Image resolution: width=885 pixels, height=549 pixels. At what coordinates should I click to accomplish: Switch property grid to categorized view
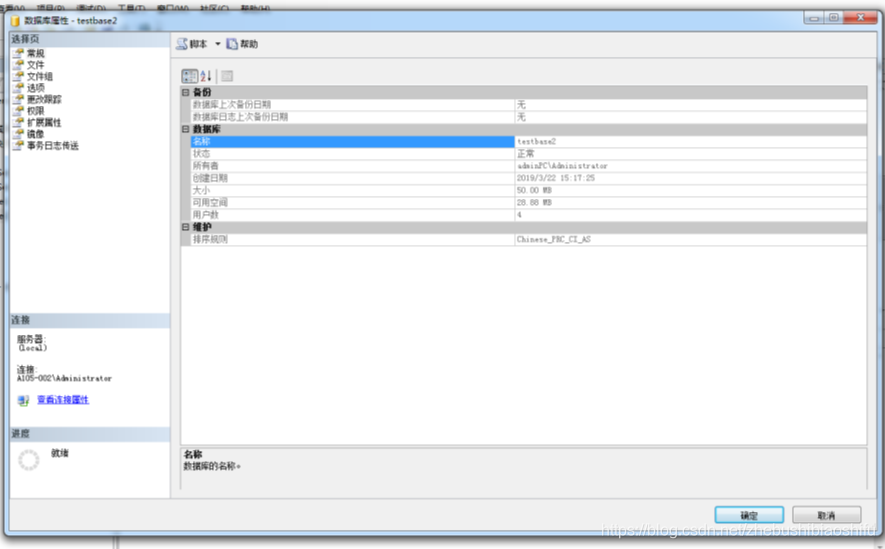190,76
